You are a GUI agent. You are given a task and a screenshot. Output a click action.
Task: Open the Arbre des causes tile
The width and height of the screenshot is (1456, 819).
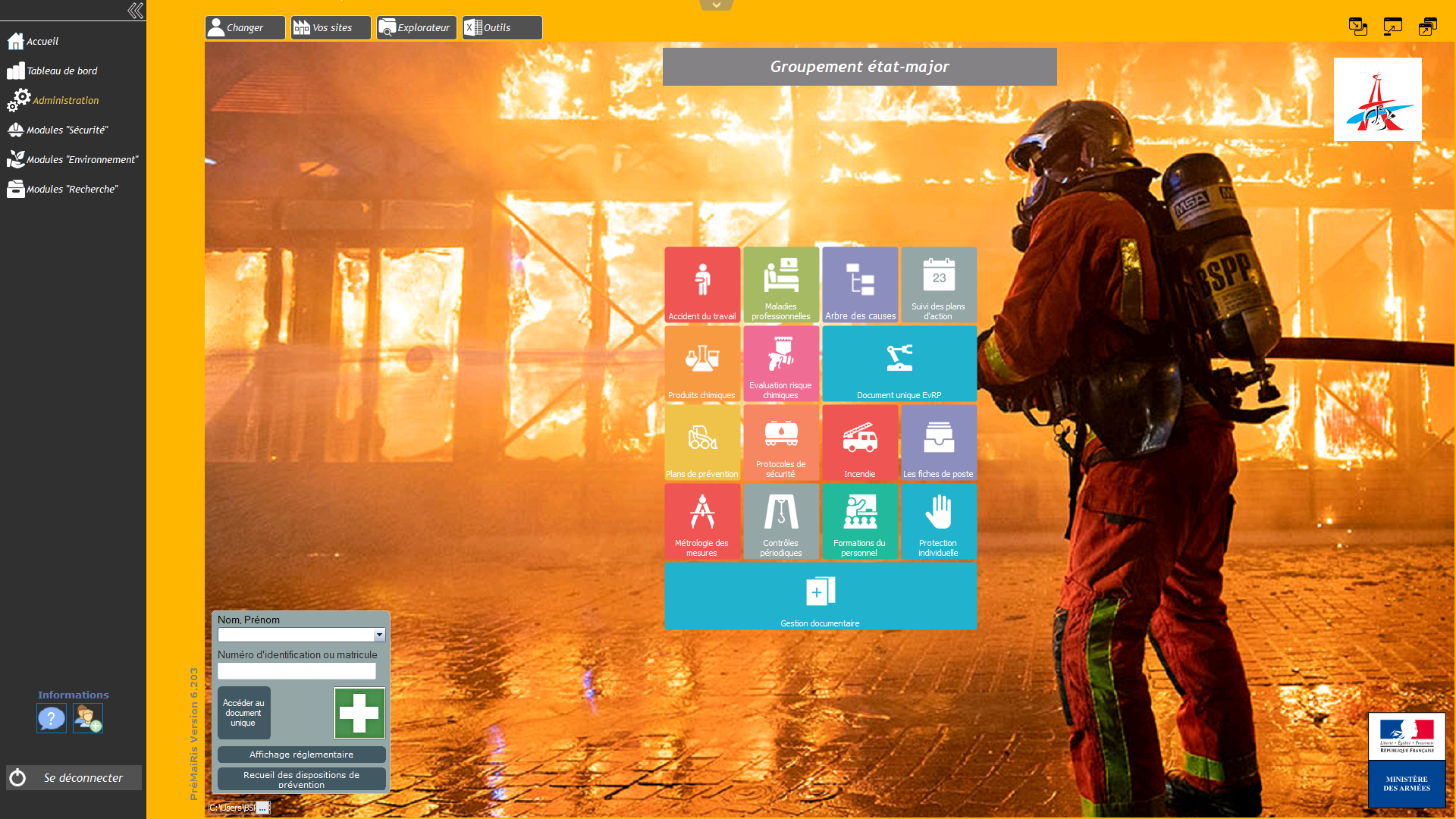(860, 284)
